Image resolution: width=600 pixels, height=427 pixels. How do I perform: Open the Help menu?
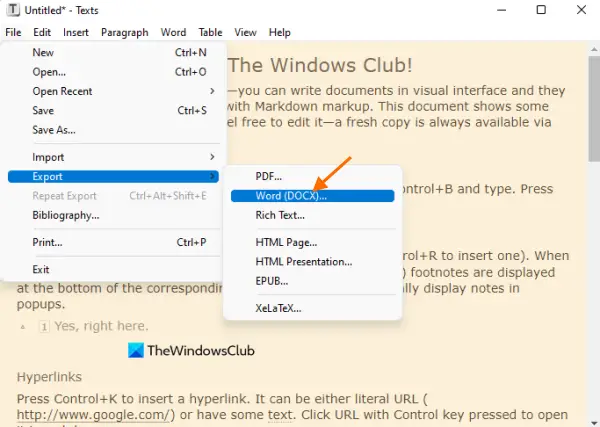[x=279, y=33]
